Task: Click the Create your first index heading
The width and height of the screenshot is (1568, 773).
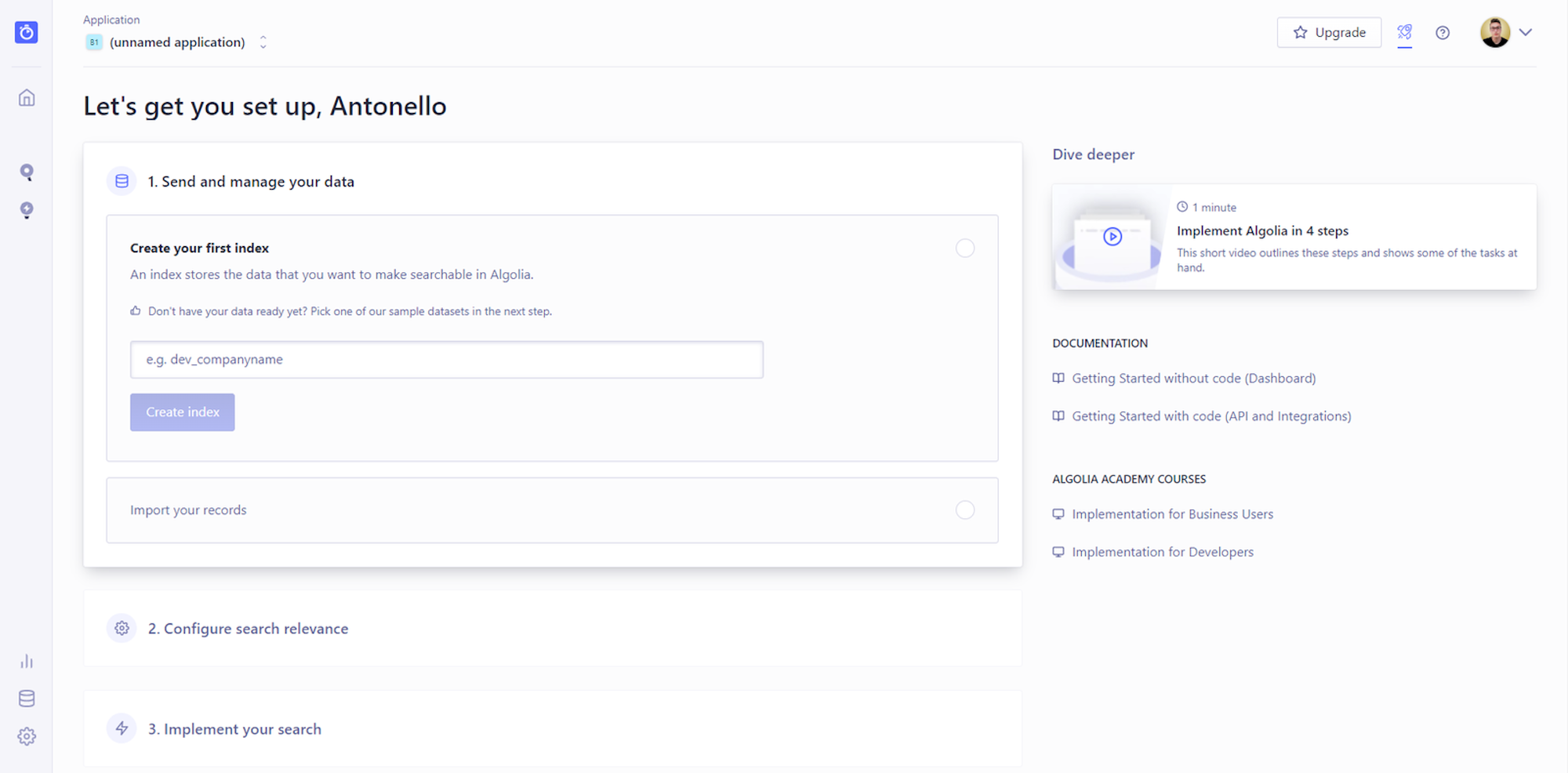Action: [x=199, y=248]
